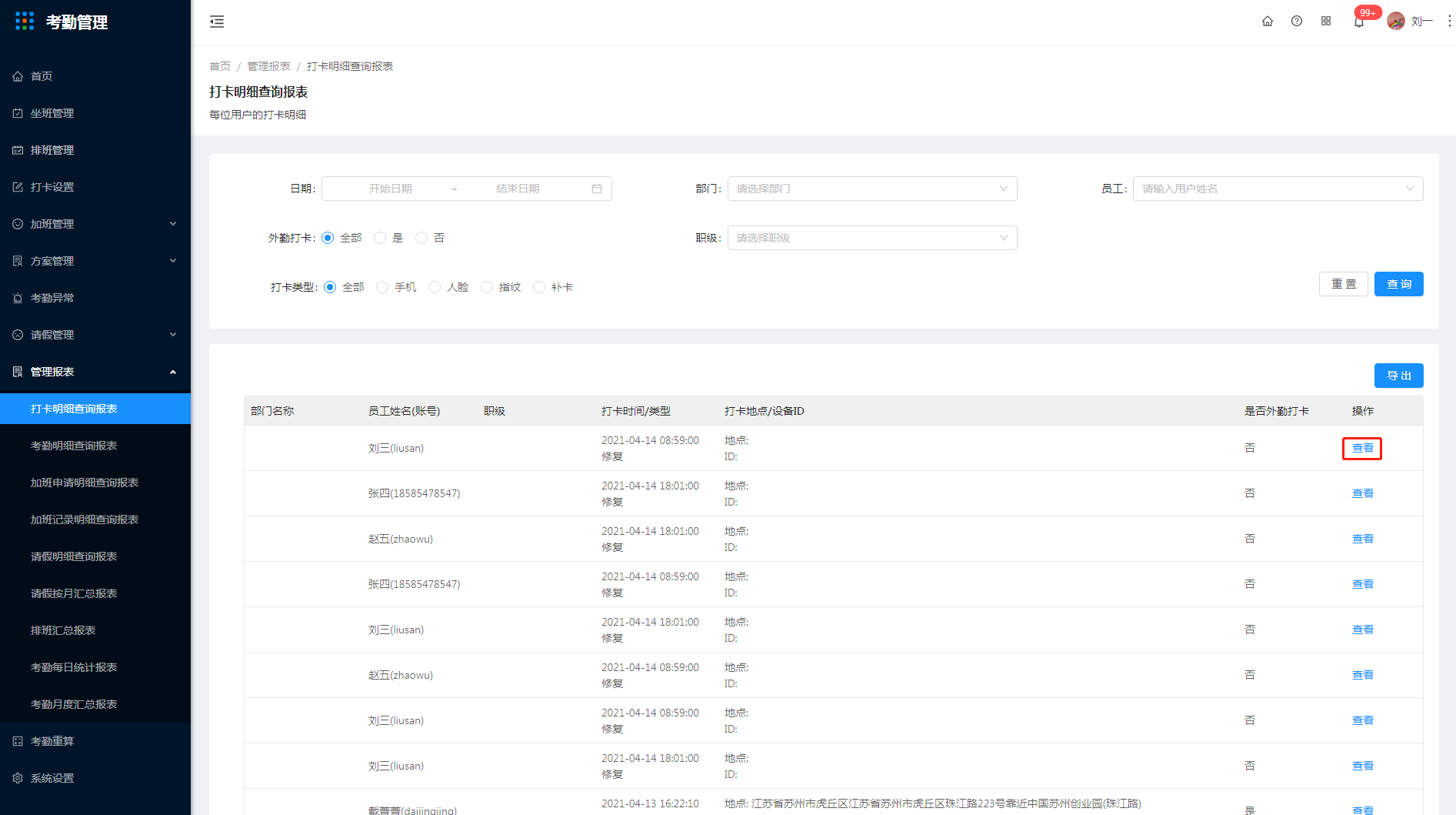This screenshot has width=1456, height=815.
Task: Click 员工姓名(账号) column header
Action: tap(404, 411)
